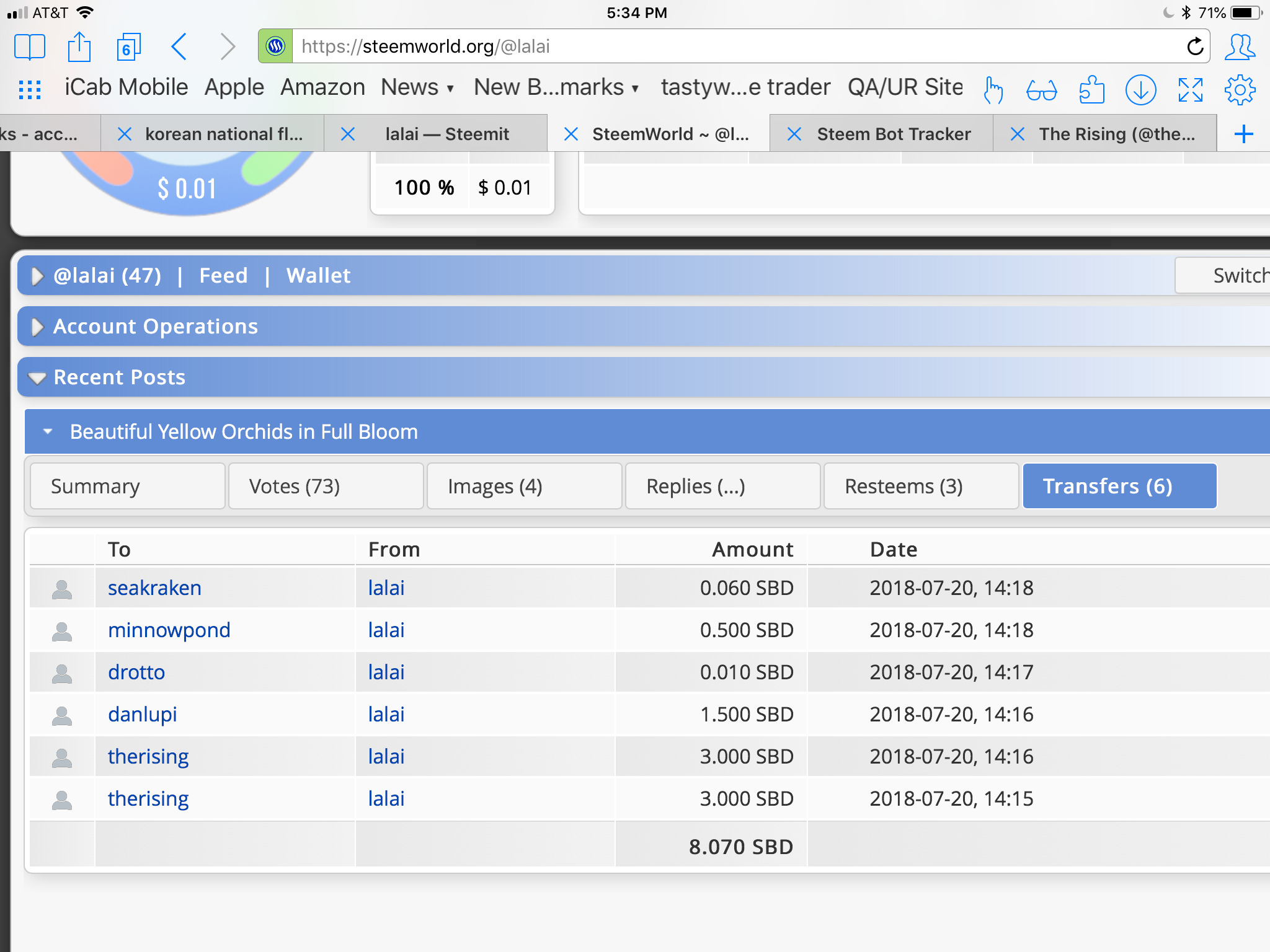Open the bookmarks book icon
This screenshot has width=1270, height=952.
pos(29,47)
